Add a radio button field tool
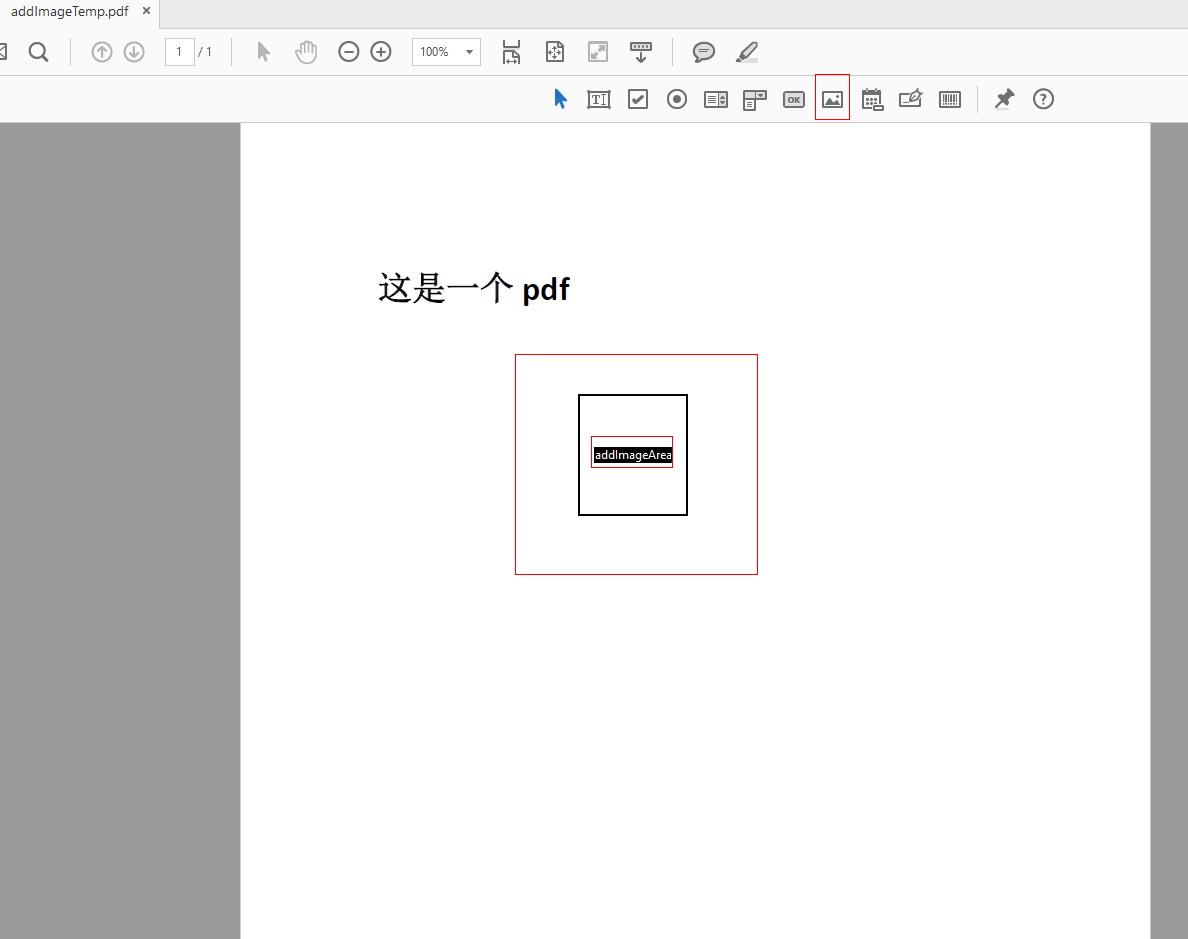Viewport: 1188px width, 939px height. 677,99
